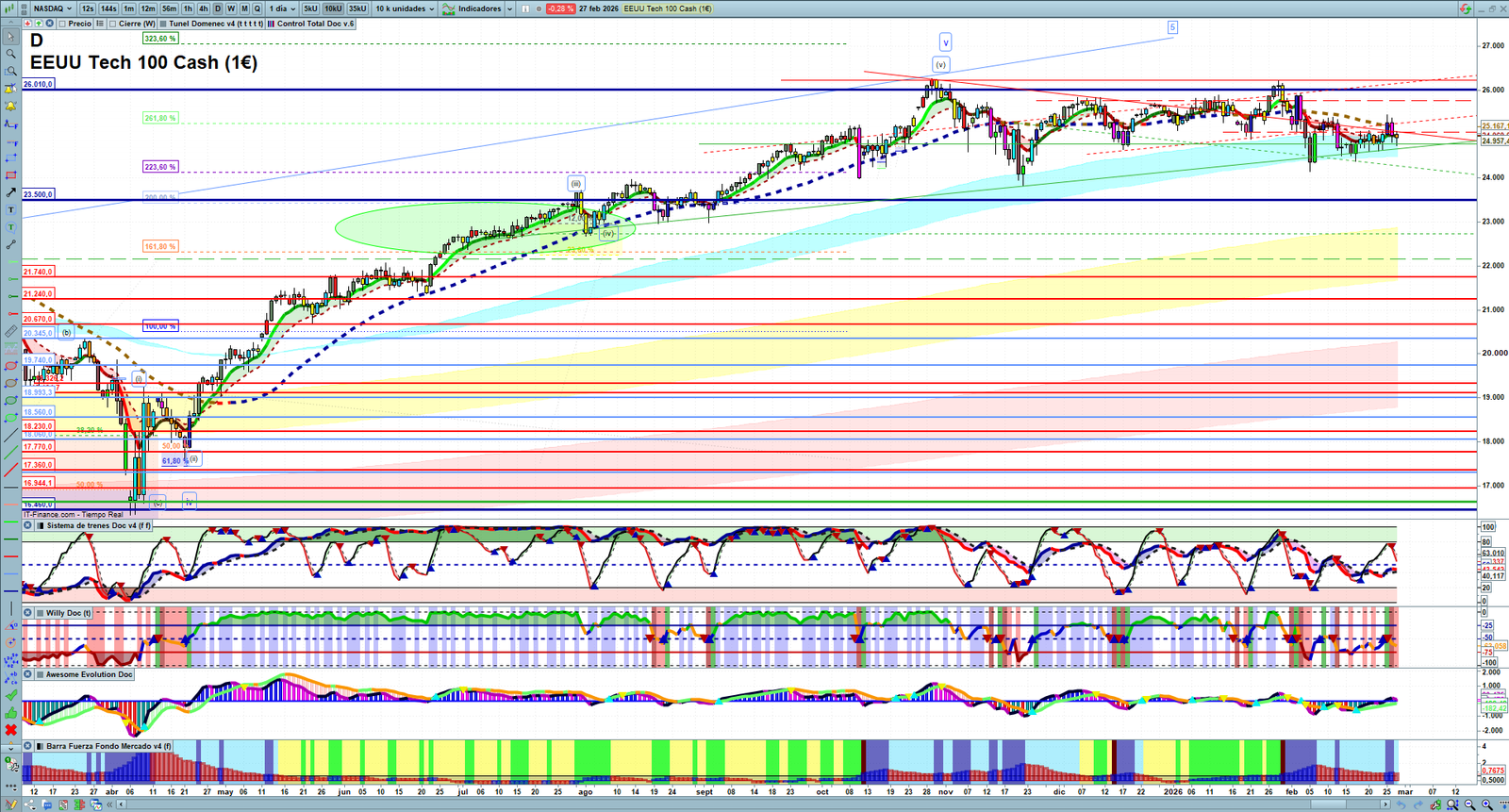Screen dimensions: 1509x812
Task: Select the brown ellipse drawing tool
Action: pos(10,383)
